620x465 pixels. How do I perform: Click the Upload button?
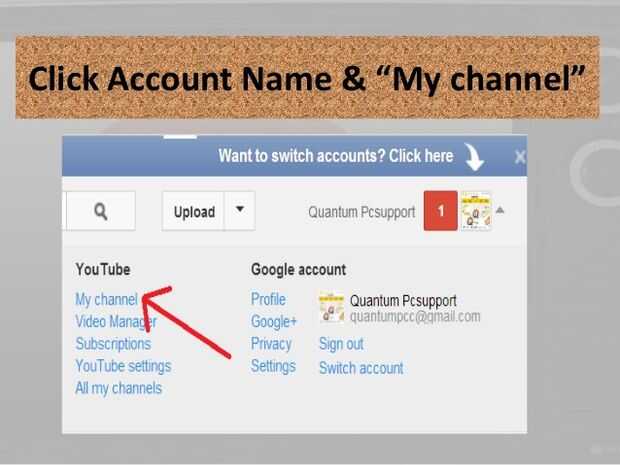[194, 212]
